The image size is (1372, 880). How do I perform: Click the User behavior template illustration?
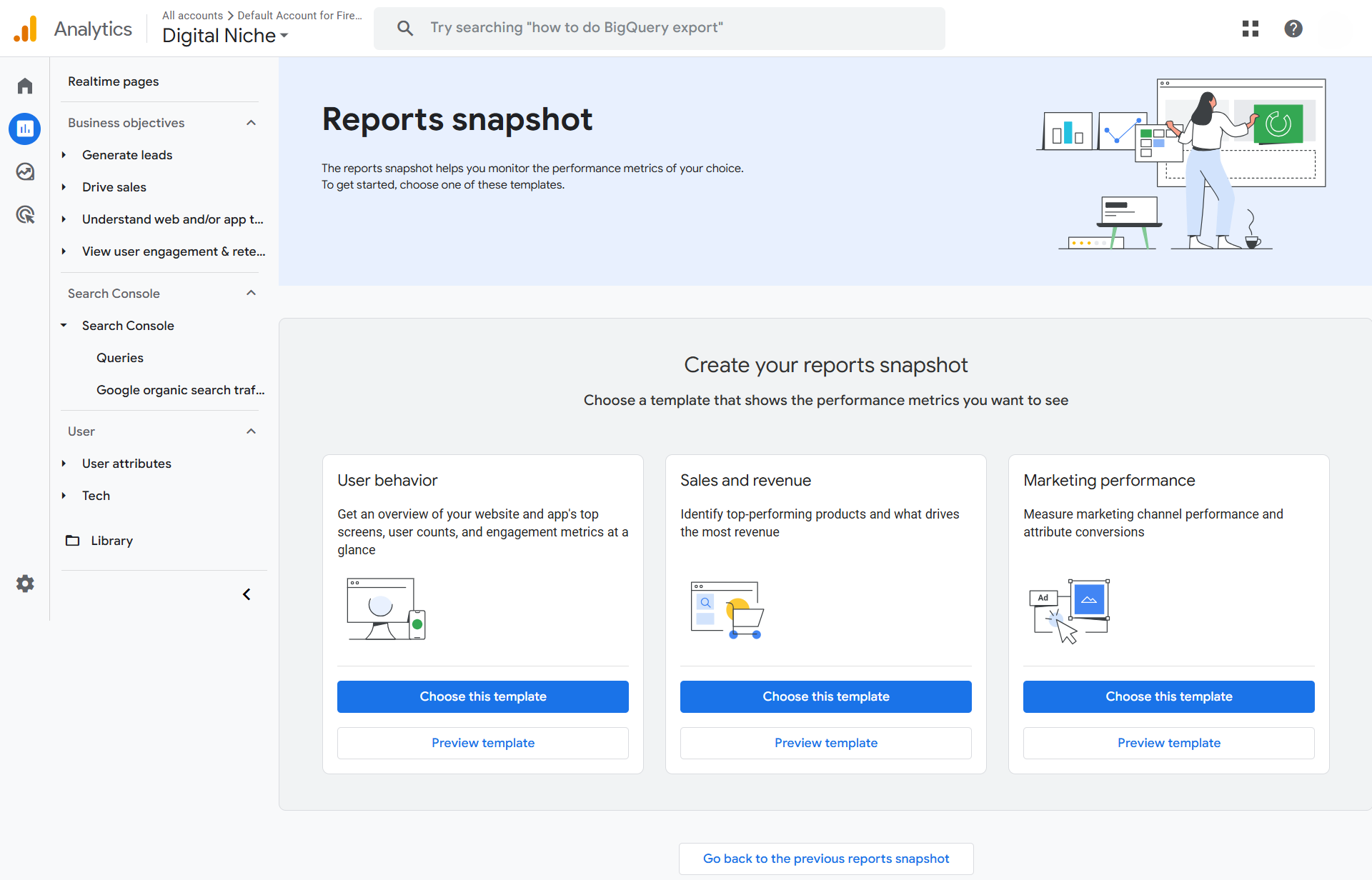386,609
